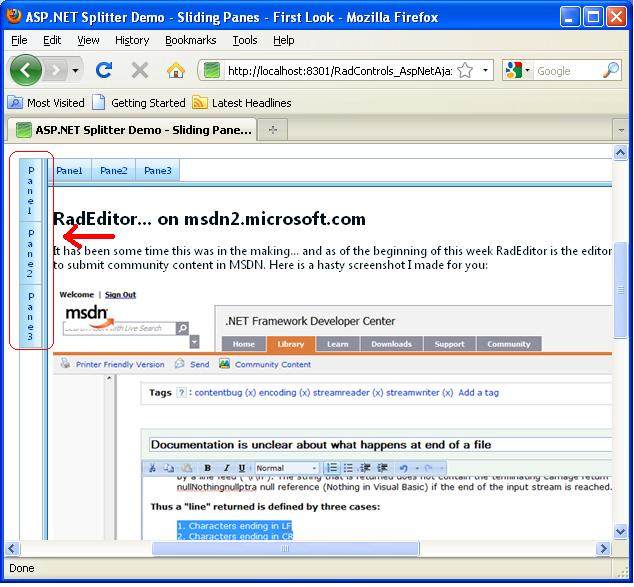Screen dimensions: 634x587
Task: Open the View menu
Action: 88,40
